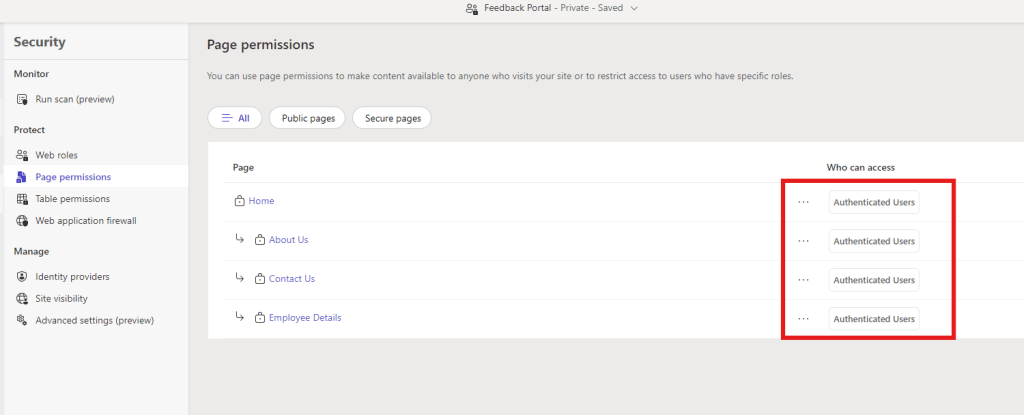Select the All pages filter

pyautogui.click(x=234, y=118)
